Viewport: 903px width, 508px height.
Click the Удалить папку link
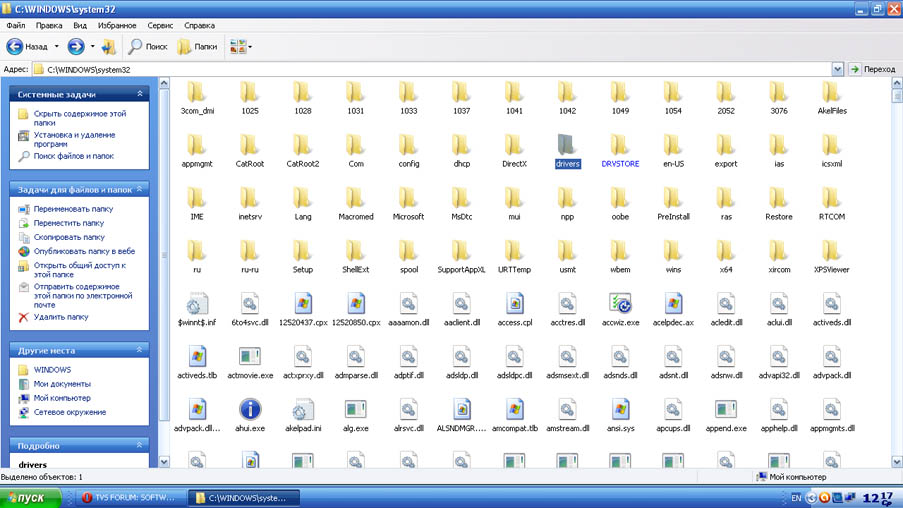tap(61, 317)
